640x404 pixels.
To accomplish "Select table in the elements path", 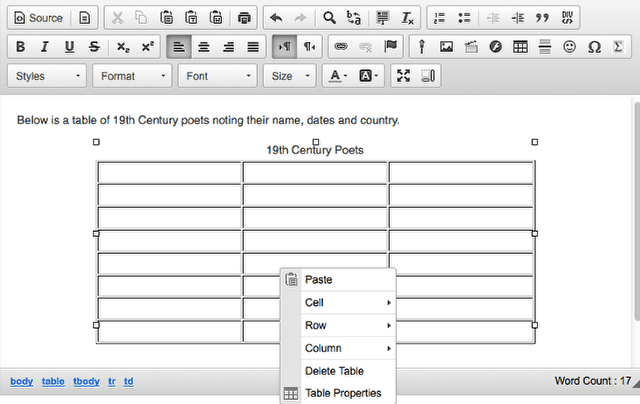I will click(x=53, y=381).
